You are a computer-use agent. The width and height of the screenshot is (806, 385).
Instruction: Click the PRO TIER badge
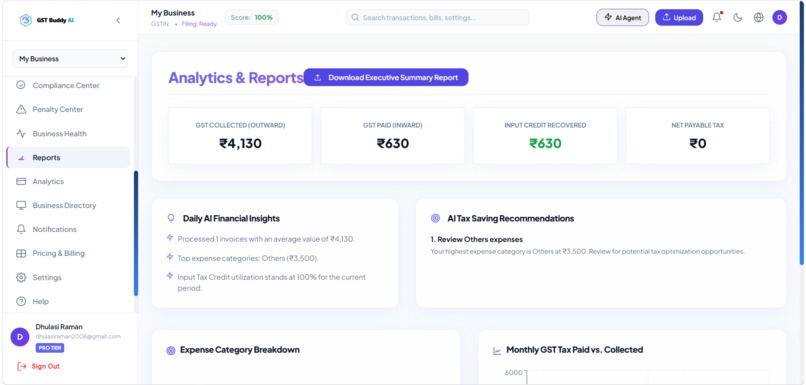pyautogui.click(x=50, y=348)
